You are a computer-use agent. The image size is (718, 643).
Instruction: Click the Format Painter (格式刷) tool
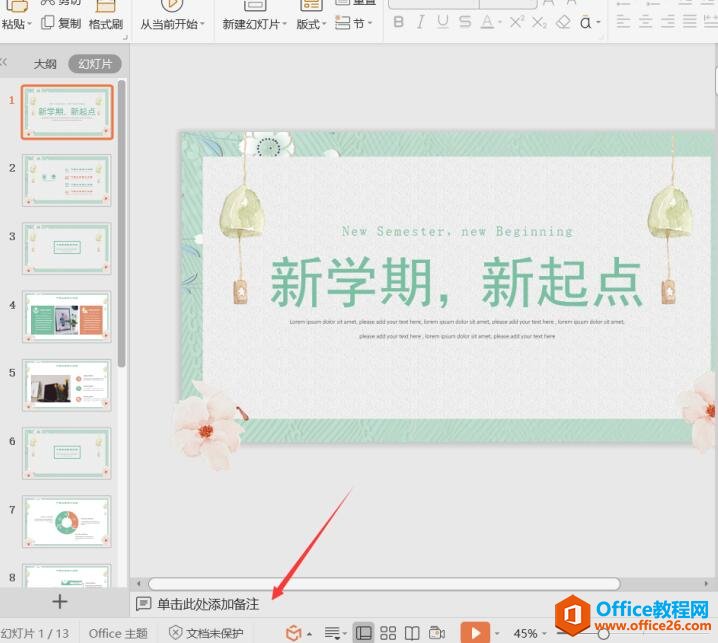click(x=105, y=23)
